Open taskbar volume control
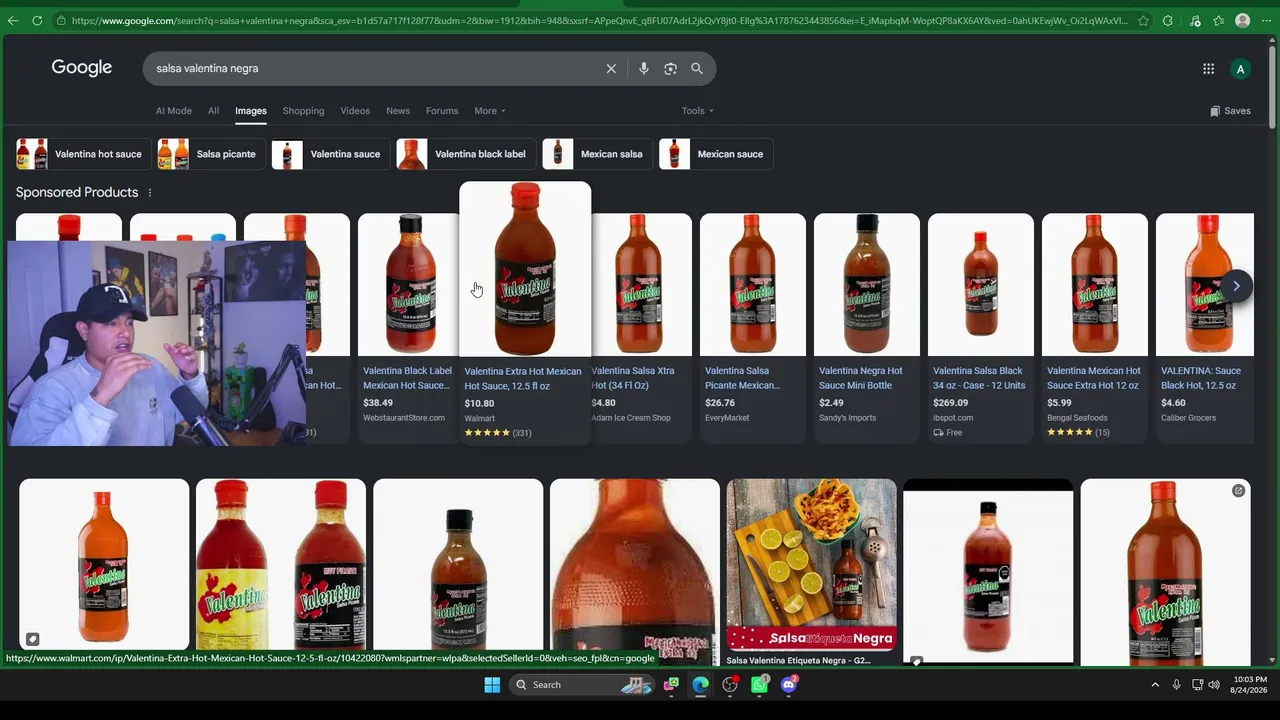Image resolution: width=1280 pixels, height=720 pixels. [x=1214, y=685]
